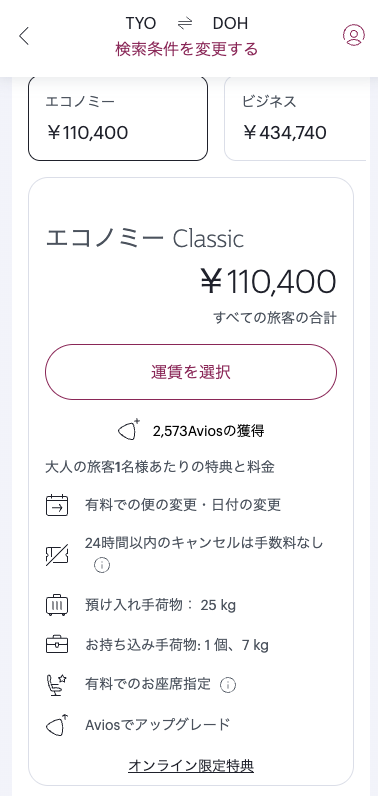Click the seat selection icon

57,684
